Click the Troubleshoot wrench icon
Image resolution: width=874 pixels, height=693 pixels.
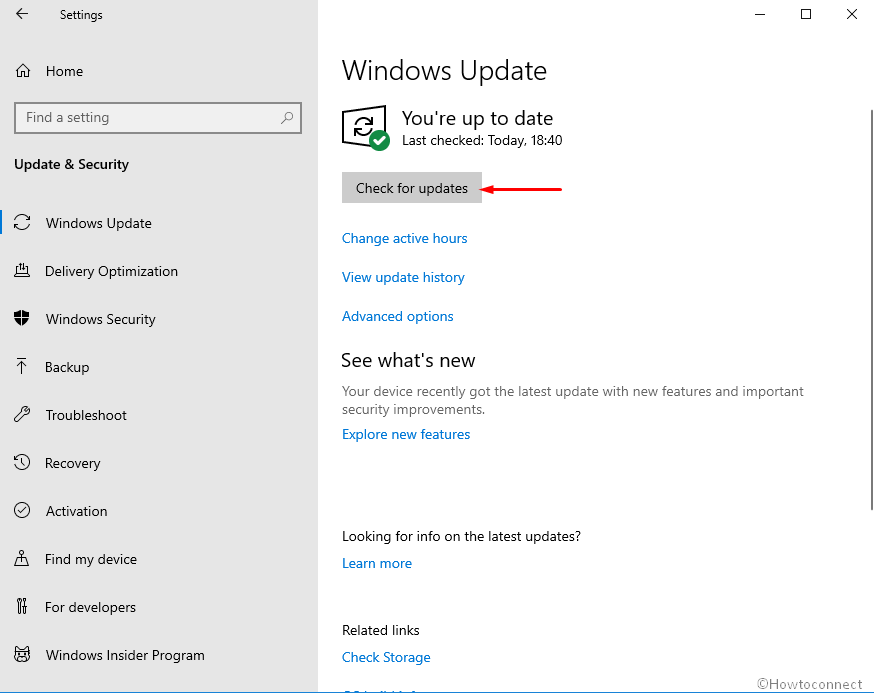click(22, 414)
